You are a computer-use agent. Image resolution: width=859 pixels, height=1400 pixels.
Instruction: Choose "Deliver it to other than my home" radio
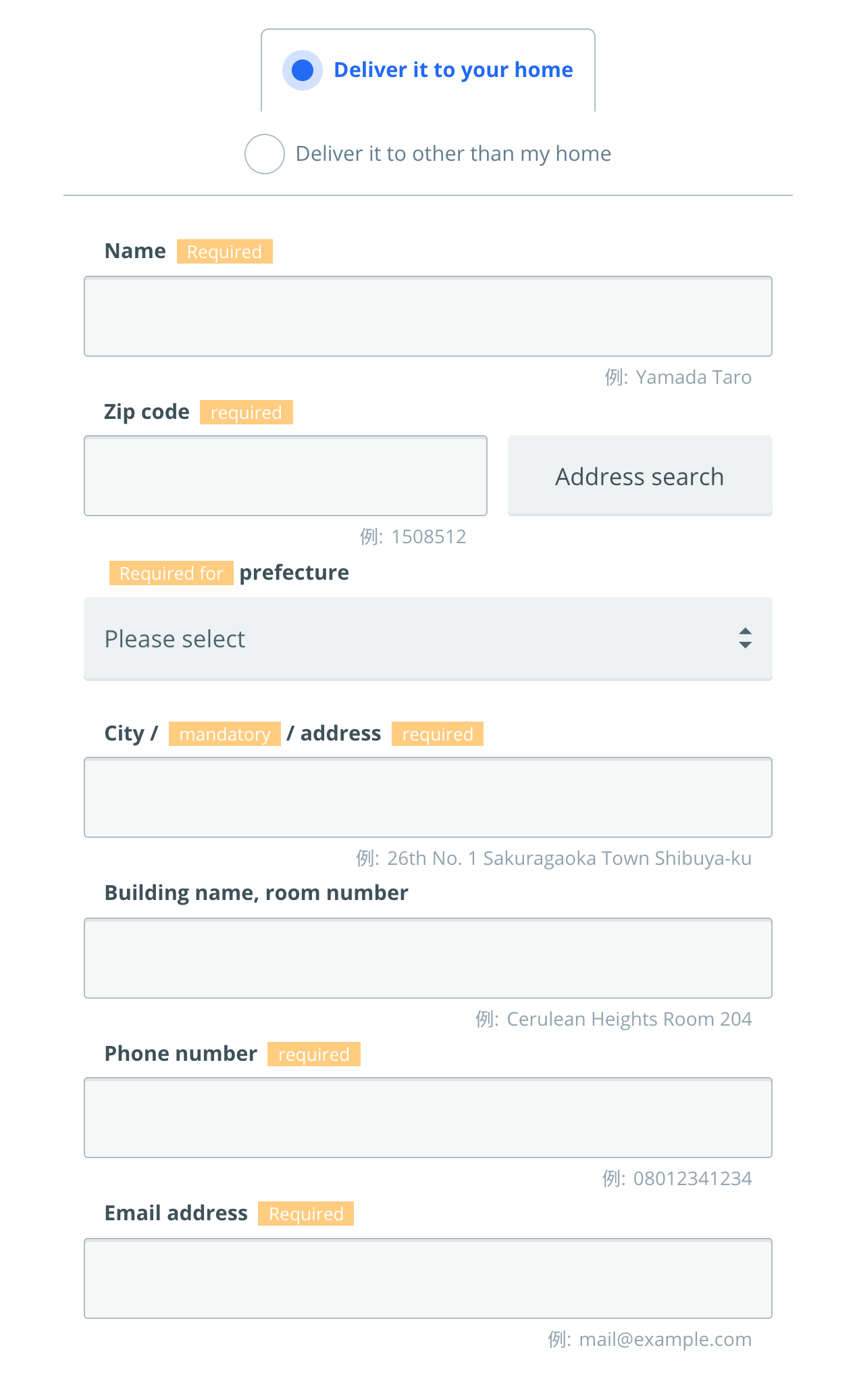(x=264, y=154)
